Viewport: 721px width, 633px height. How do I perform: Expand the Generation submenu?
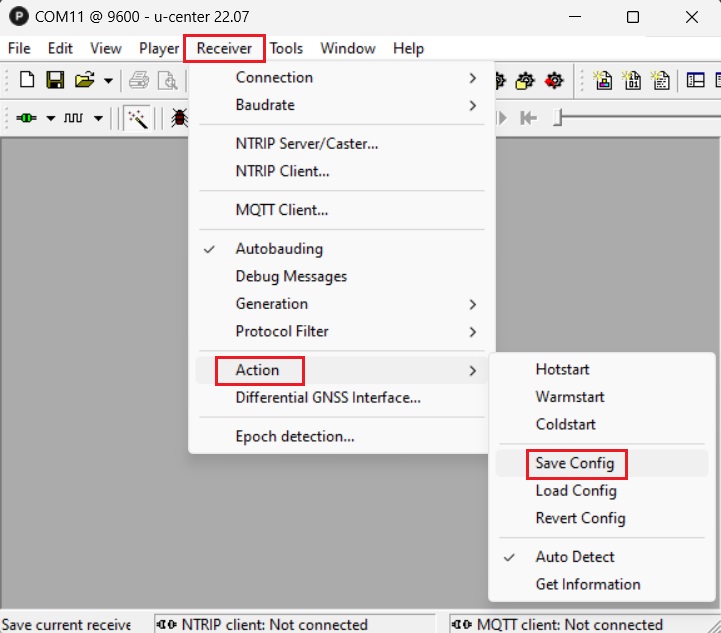(x=272, y=304)
